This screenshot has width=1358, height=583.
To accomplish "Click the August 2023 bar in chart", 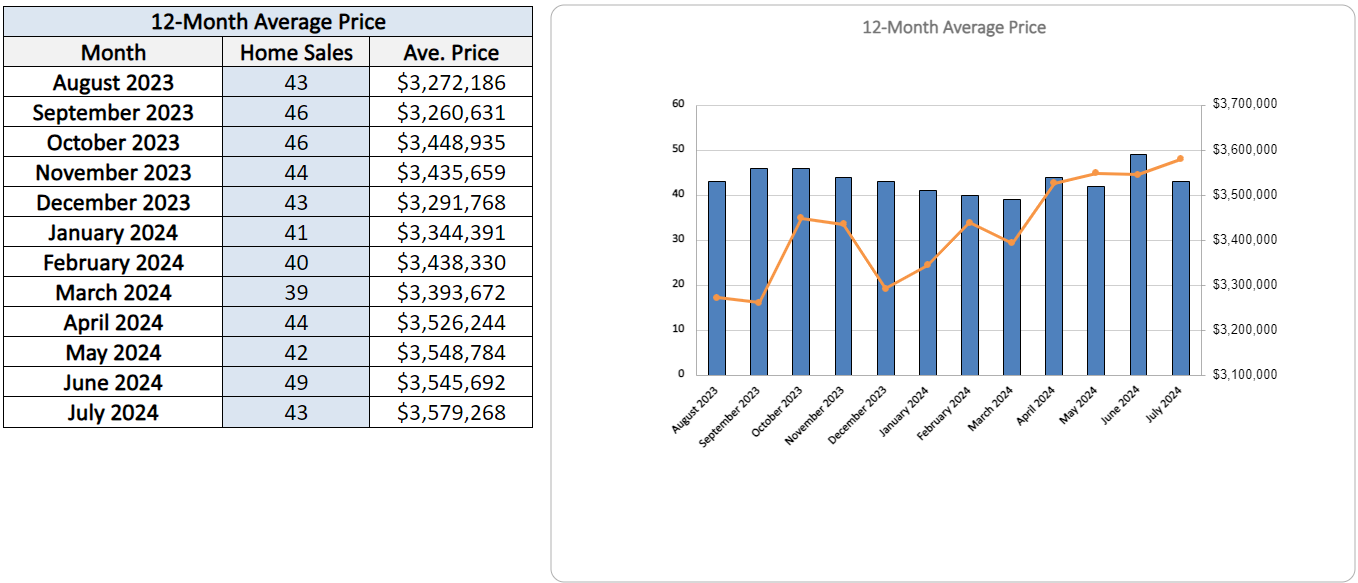I will tap(717, 277).
